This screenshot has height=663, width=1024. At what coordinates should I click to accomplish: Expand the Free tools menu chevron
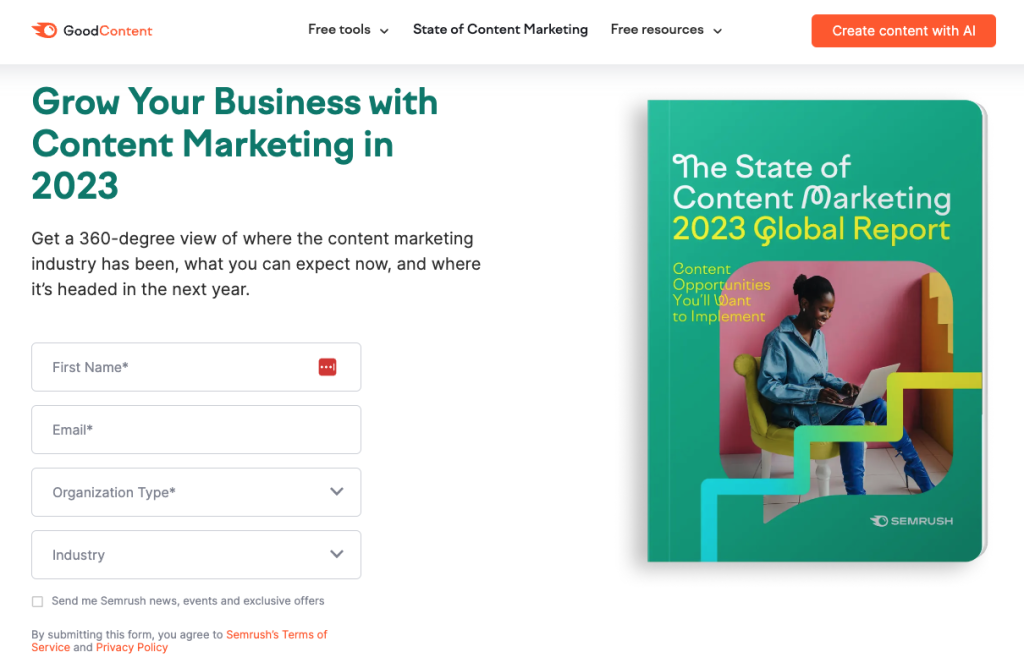click(385, 31)
